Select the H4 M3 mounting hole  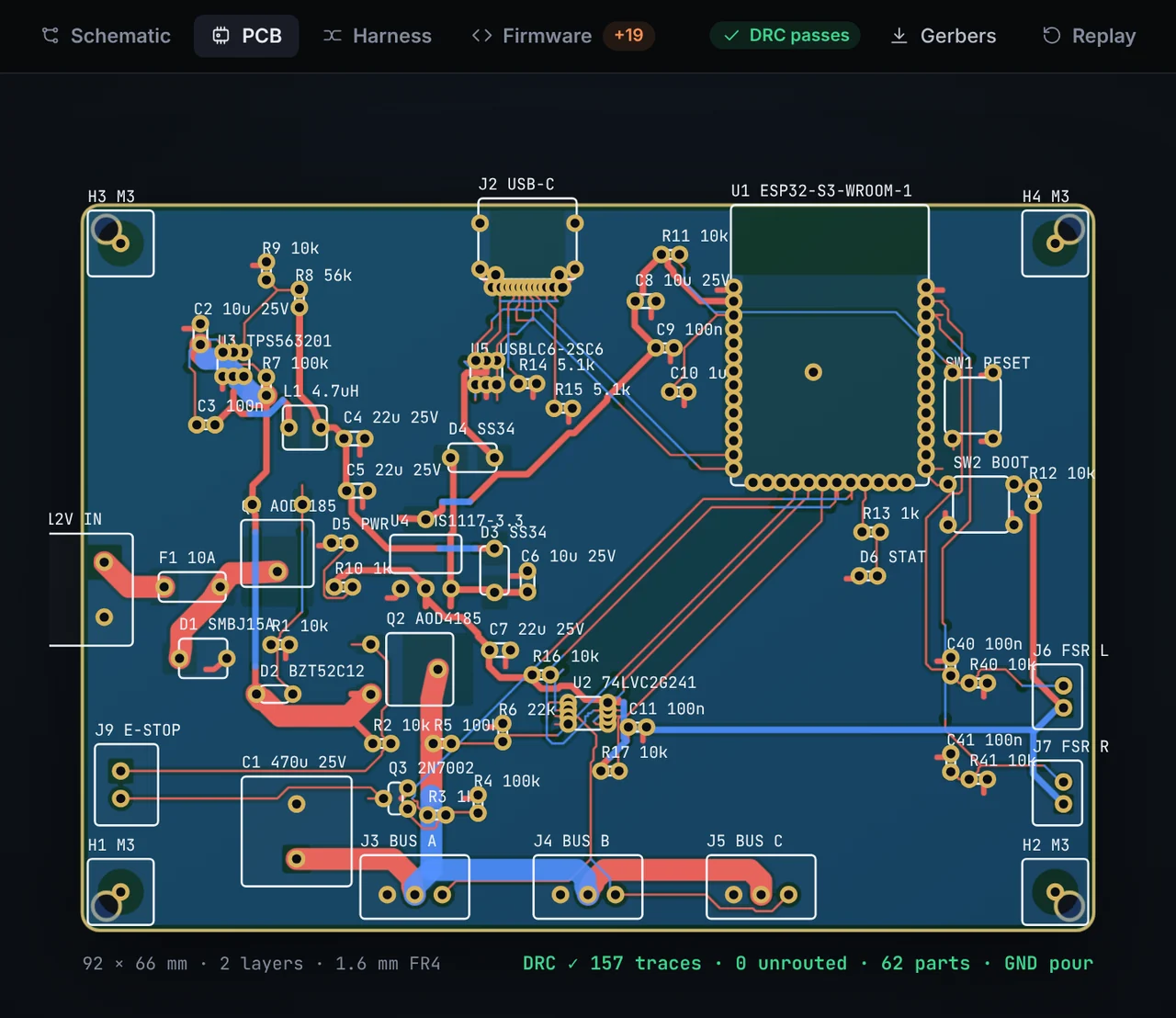[1055, 243]
